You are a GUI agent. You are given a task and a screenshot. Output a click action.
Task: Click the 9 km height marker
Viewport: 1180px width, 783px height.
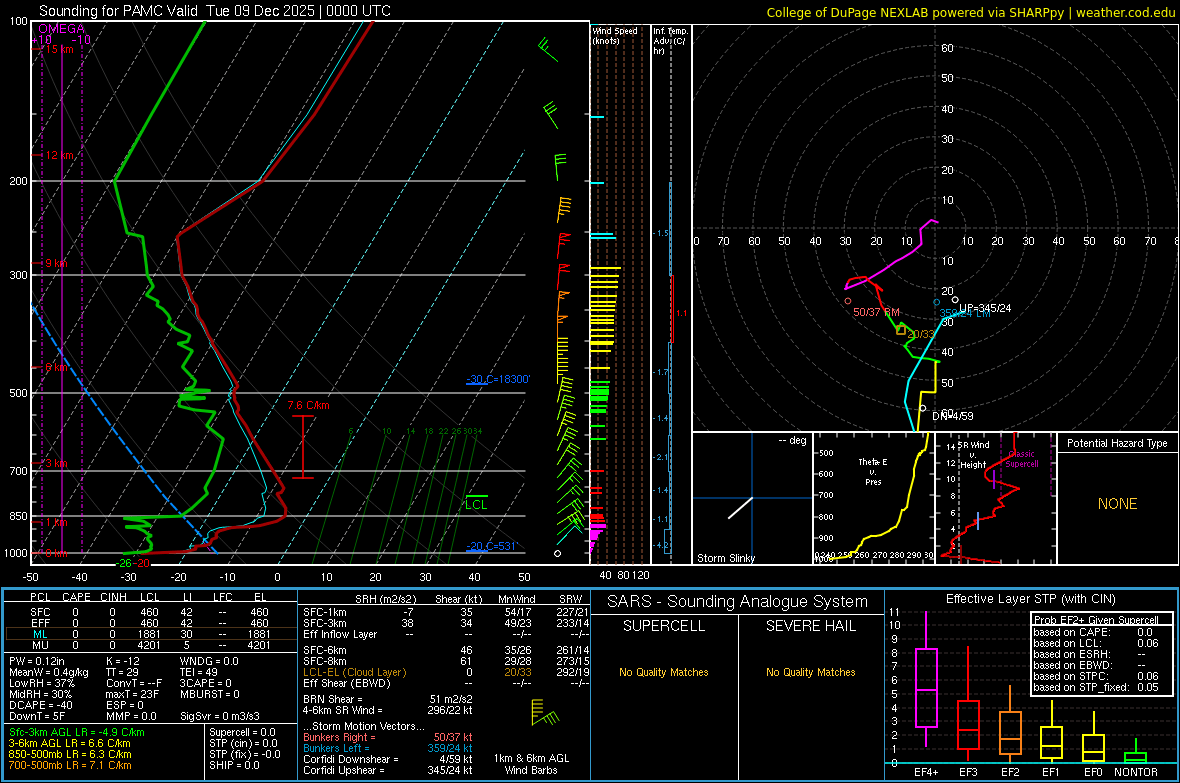tap(56, 263)
